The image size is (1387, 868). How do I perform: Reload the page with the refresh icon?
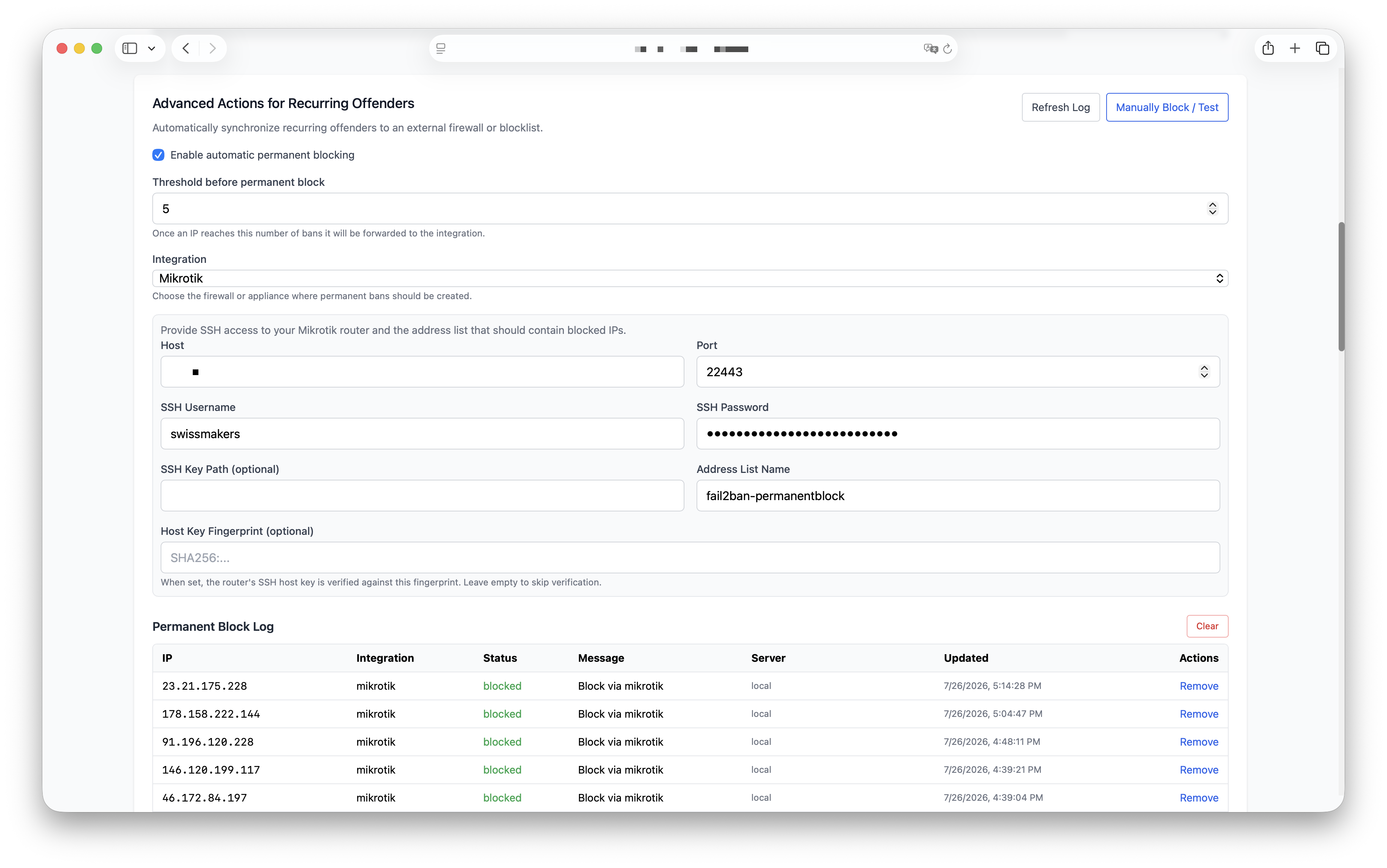pos(947,49)
